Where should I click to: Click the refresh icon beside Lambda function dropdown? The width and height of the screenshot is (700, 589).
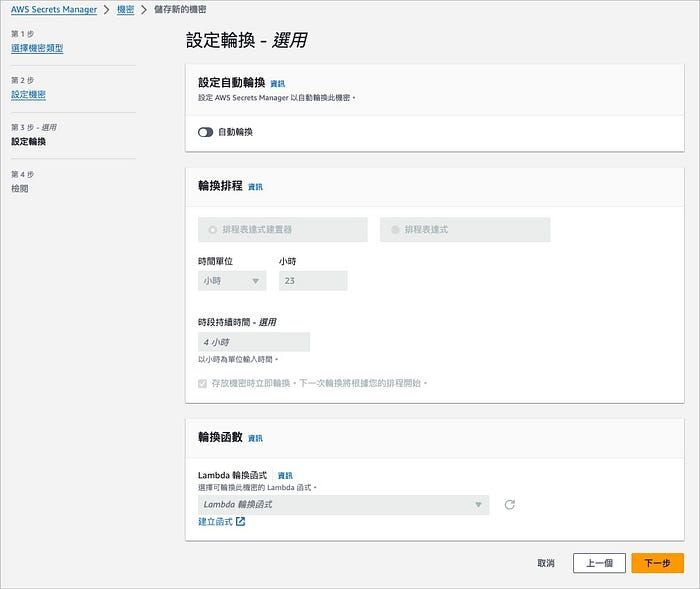coord(509,505)
